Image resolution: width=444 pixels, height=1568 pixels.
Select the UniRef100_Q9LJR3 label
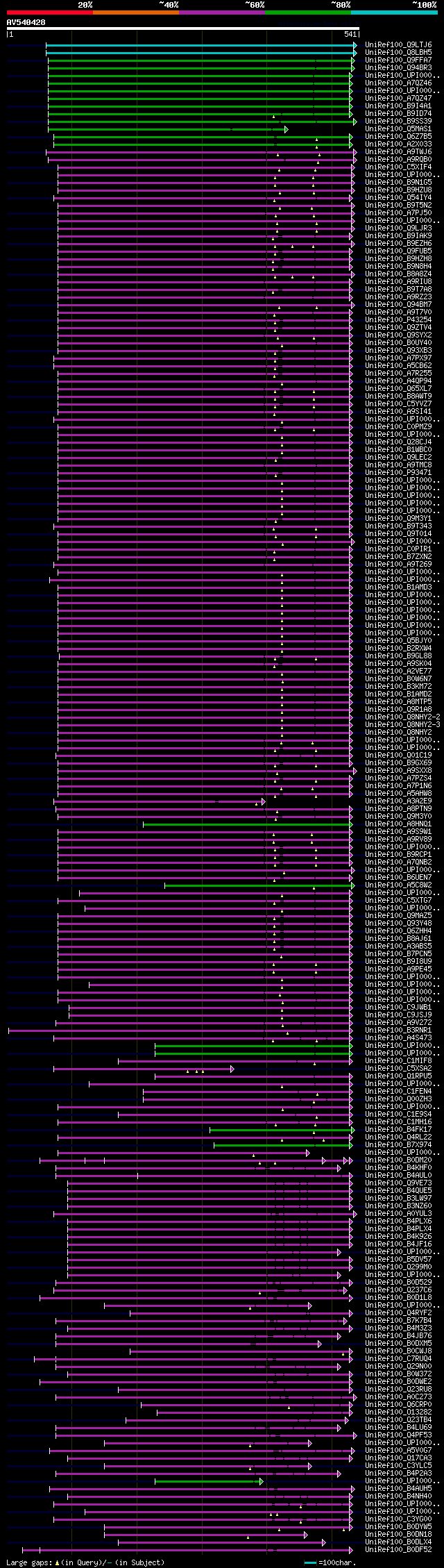coord(398,228)
